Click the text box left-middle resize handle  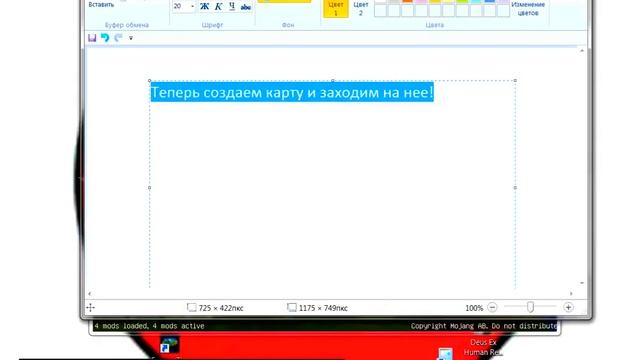click(x=149, y=188)
